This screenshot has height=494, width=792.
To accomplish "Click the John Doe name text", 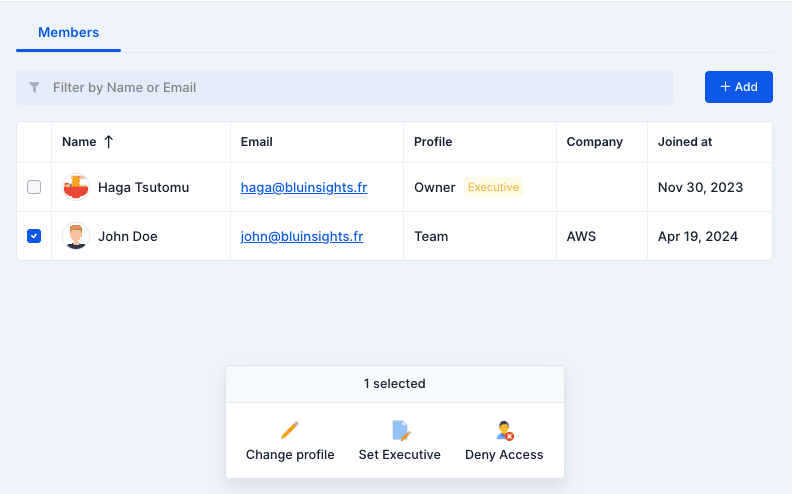I will 128,236.
